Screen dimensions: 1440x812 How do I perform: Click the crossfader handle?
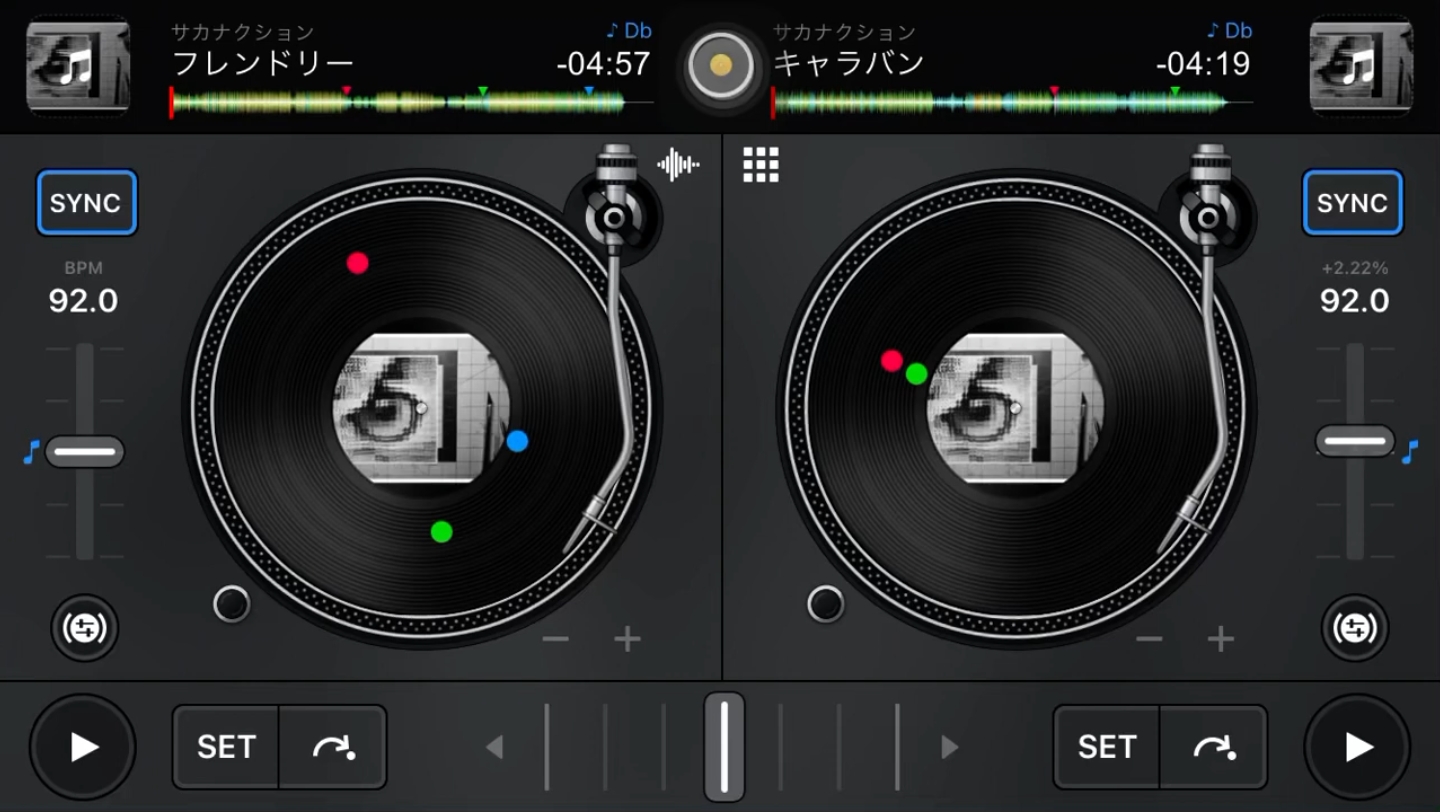pos(724,746)
